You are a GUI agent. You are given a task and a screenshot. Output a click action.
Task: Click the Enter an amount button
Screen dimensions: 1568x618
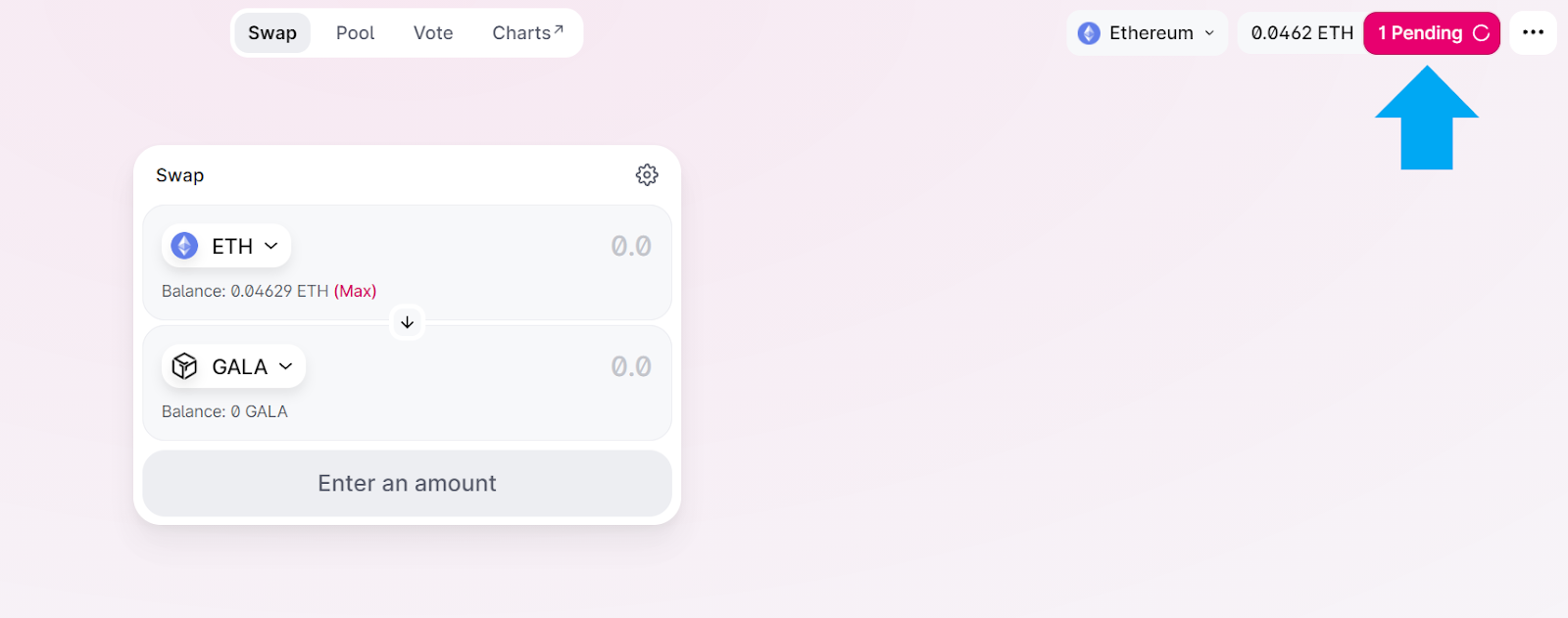point(407,484)
